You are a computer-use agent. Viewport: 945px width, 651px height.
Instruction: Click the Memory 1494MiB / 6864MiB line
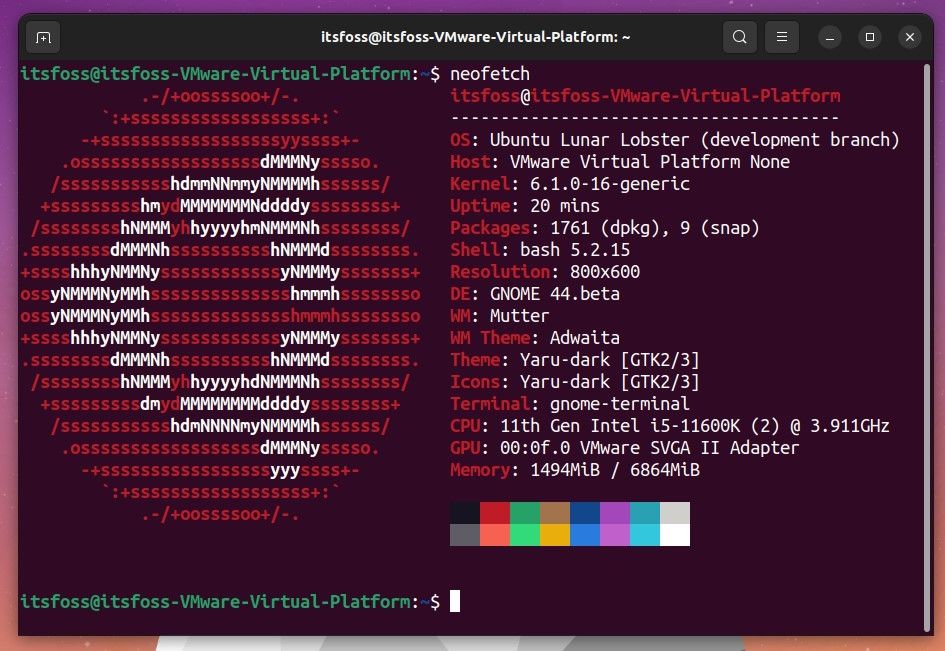(x=575, y=470)
